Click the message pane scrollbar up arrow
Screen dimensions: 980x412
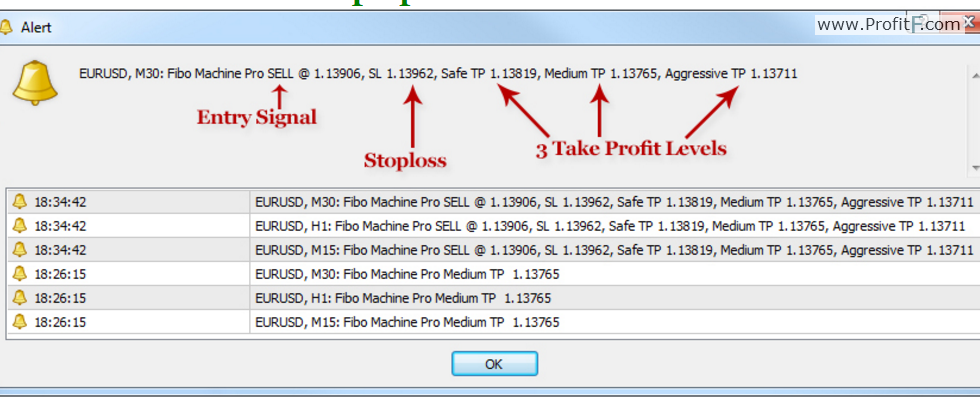[976, 74]
